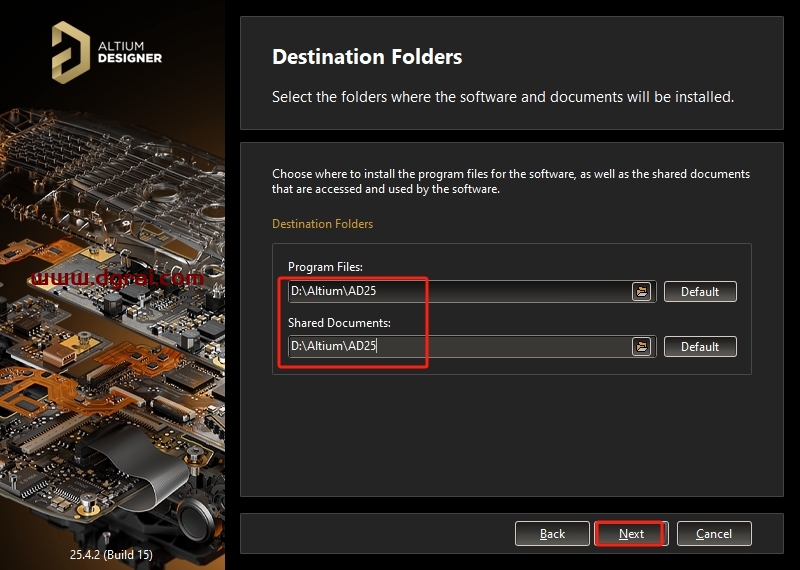Go Back to the previous step
This screenshot has width=800, height=570.
[x=552, y=534]
